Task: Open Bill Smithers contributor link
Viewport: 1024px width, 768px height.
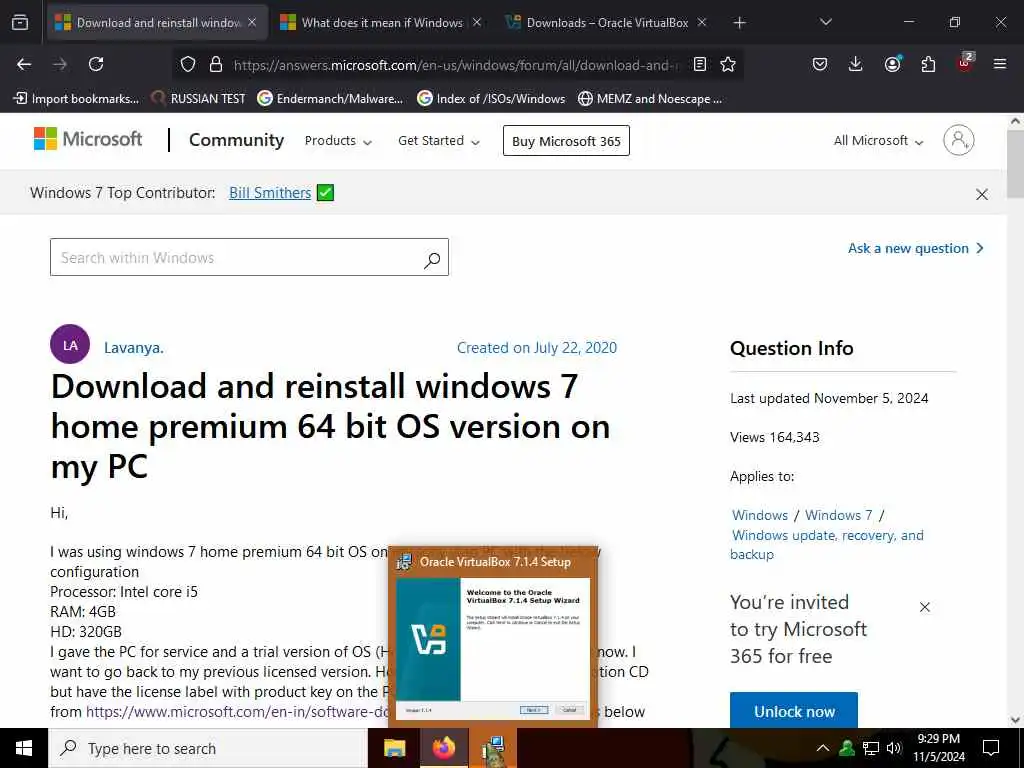Action: [x=270, y=193]
